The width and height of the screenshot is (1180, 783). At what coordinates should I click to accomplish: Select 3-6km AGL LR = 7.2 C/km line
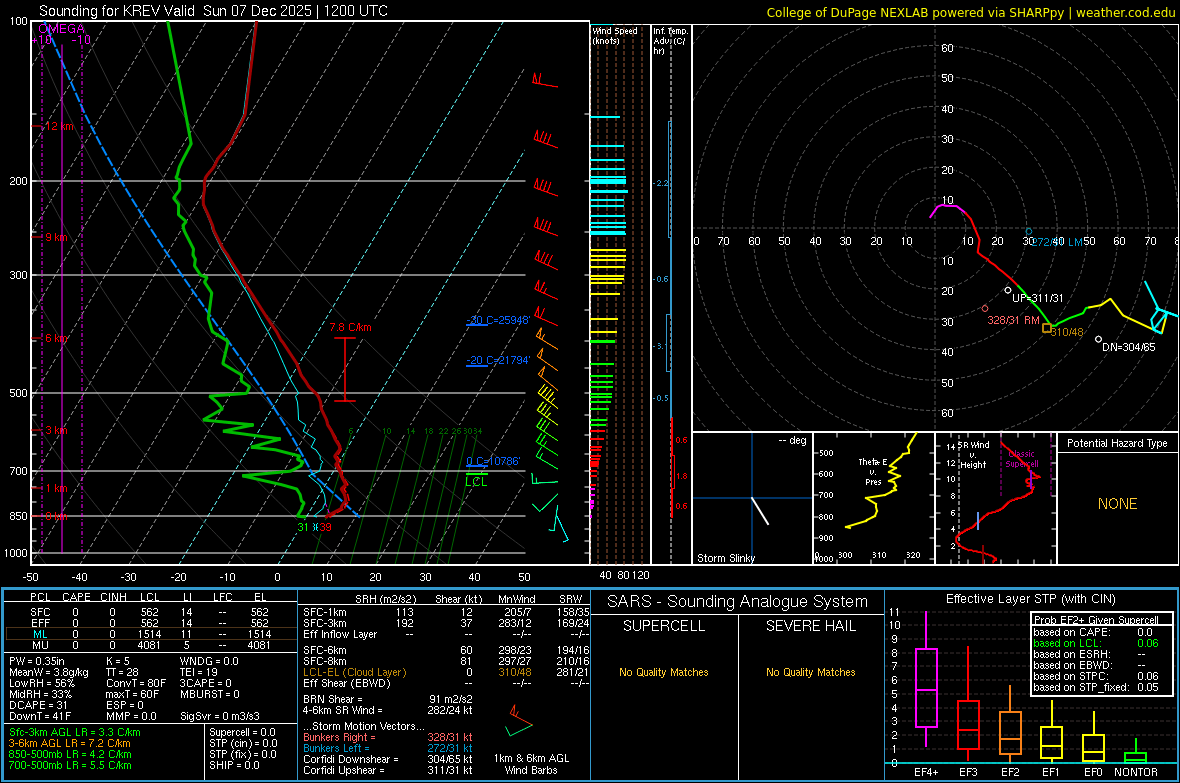tap(69, 742)
